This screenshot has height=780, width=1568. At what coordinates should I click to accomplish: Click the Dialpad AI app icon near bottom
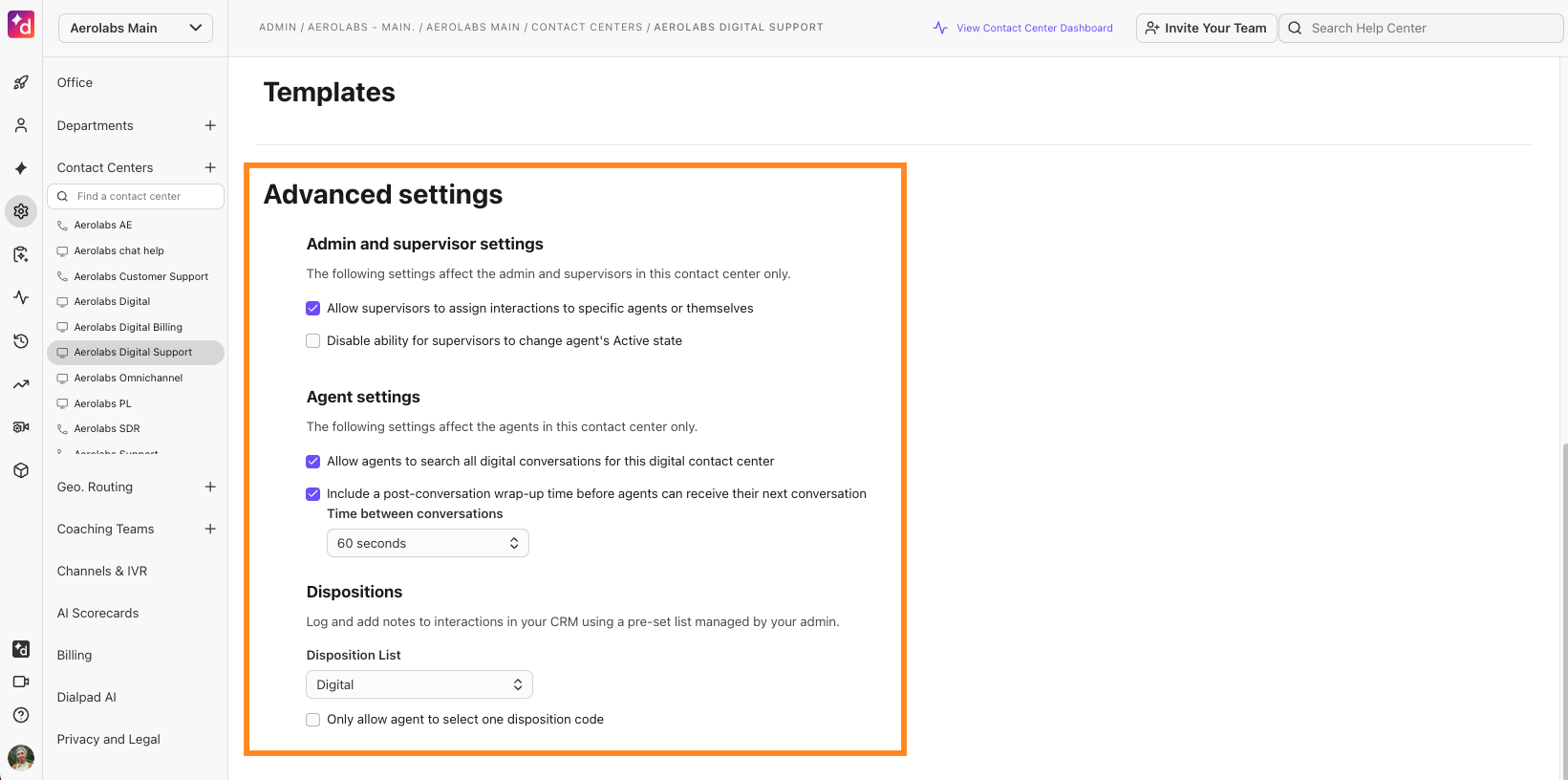[21, 649]
